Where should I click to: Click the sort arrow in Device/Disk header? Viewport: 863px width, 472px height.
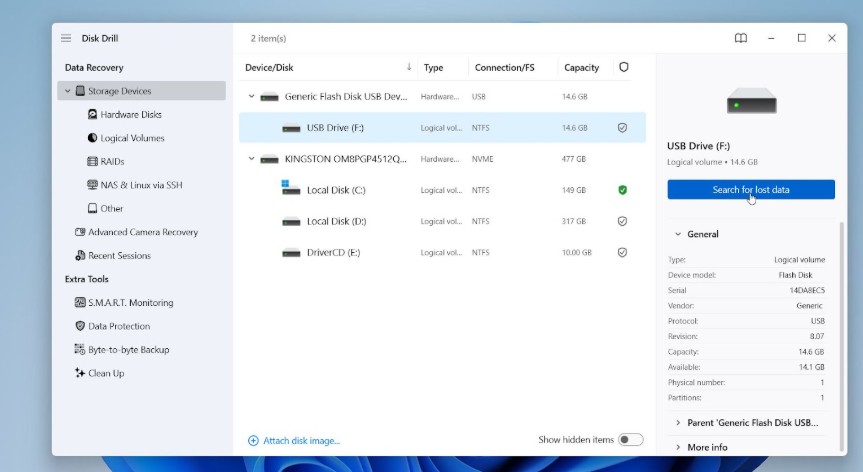(x=409, y=67)
